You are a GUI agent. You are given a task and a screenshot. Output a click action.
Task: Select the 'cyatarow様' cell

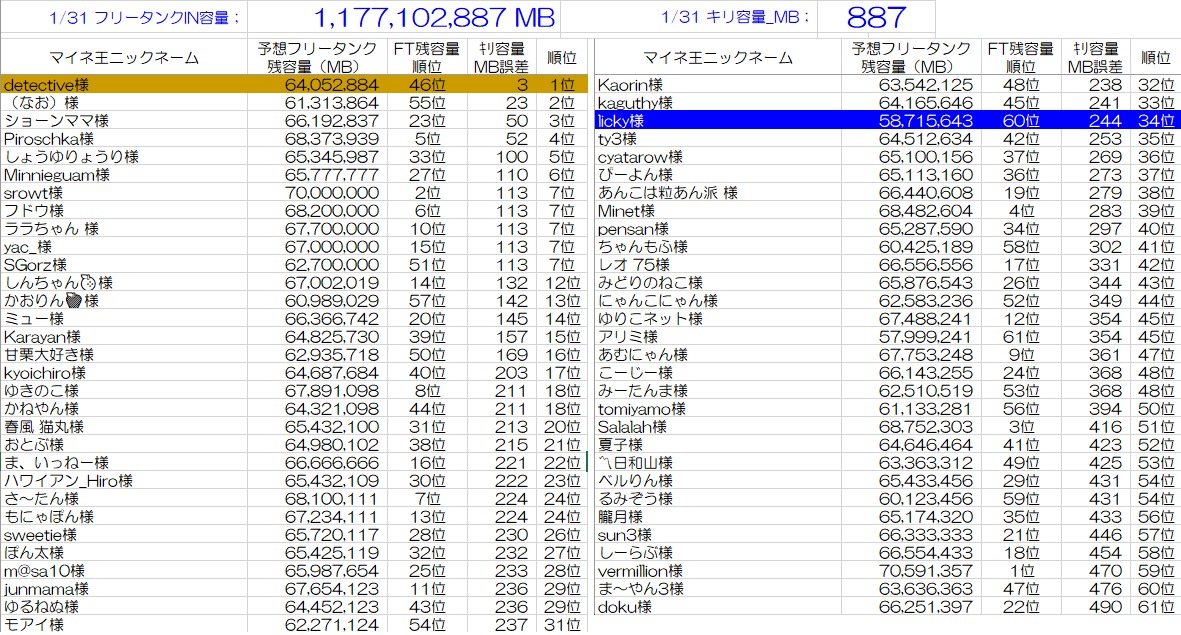(x=718, y=157)
